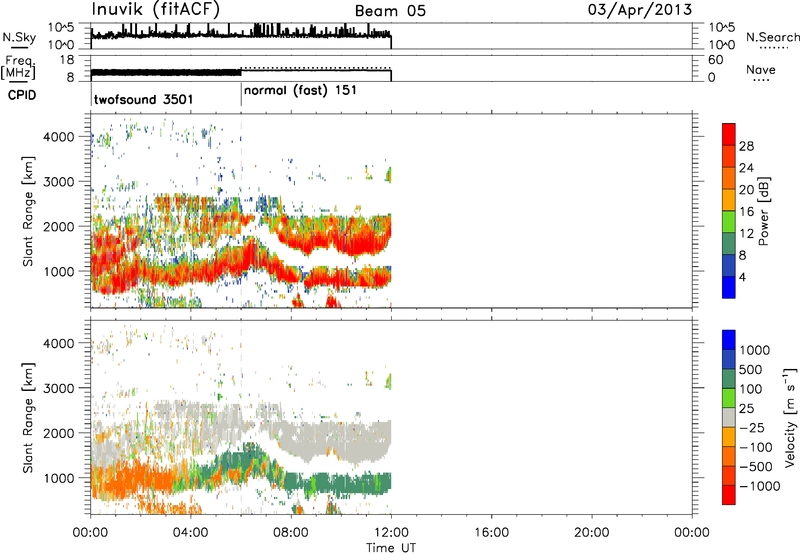Click the "4000" tick of the power panel
The height and width of the screenshot is (554, 800).
(x=59, y=137)
